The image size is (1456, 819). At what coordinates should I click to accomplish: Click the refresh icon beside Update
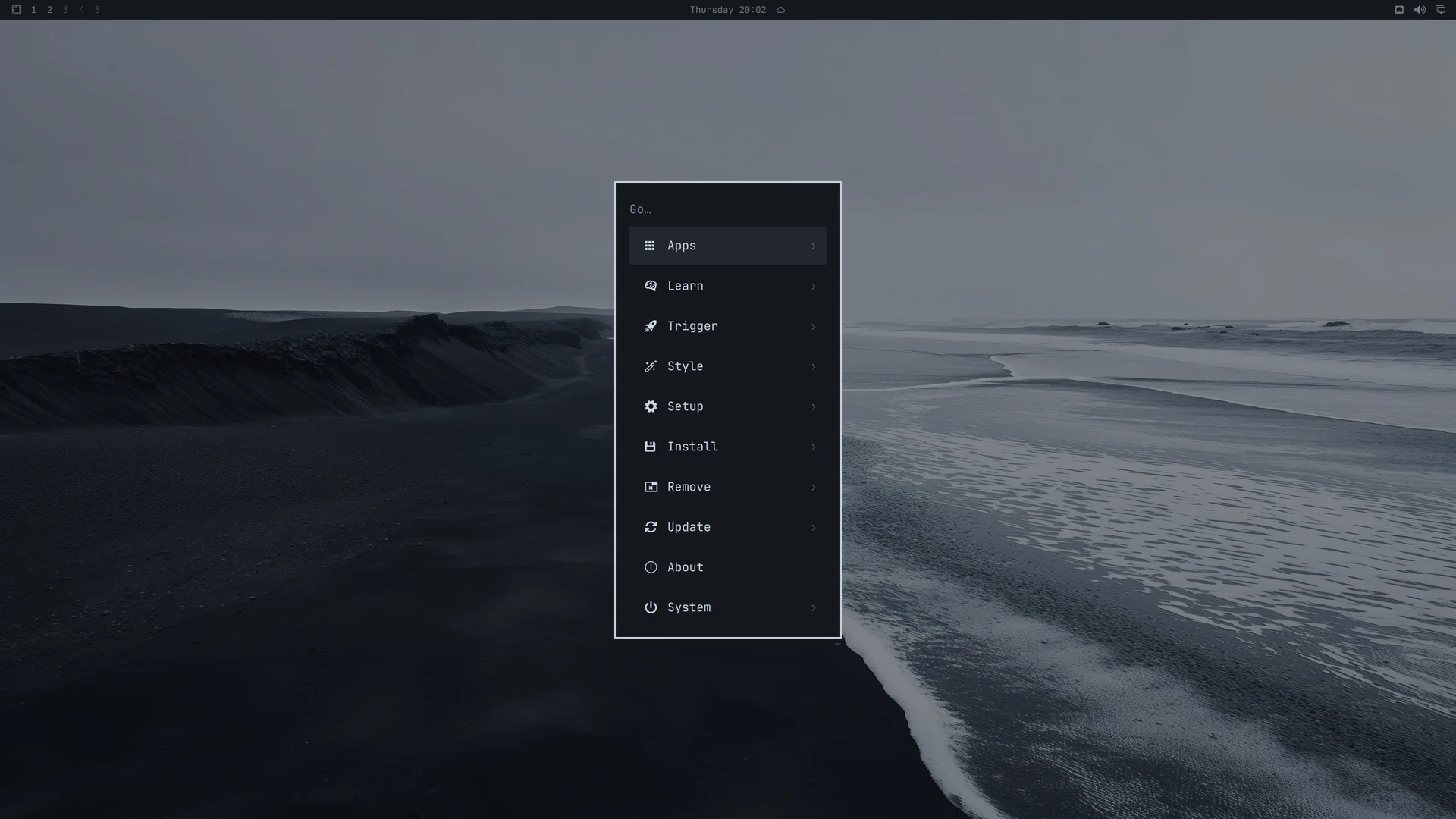coord(651,527)
